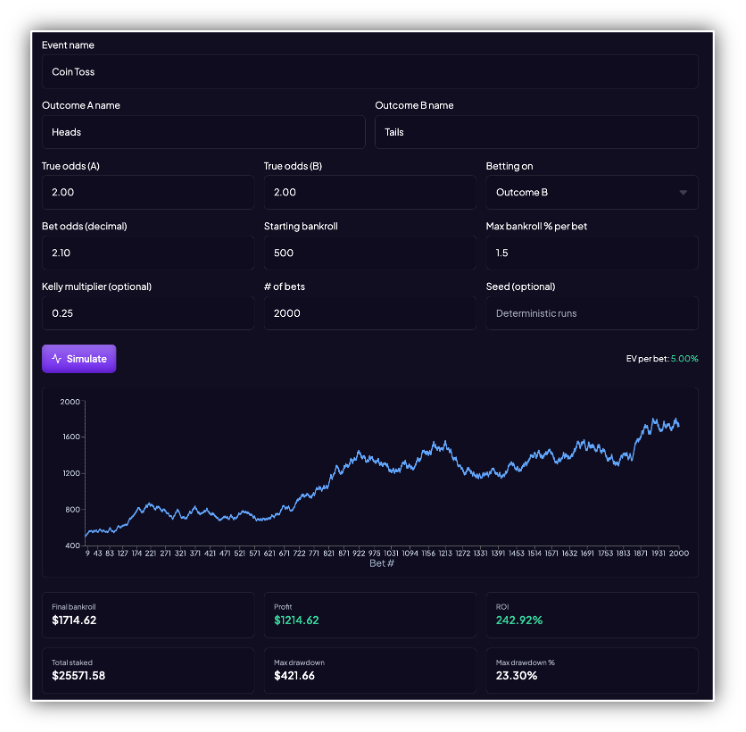Open the Betting on dropdown
746x732 pixels.
coord(591,192)
